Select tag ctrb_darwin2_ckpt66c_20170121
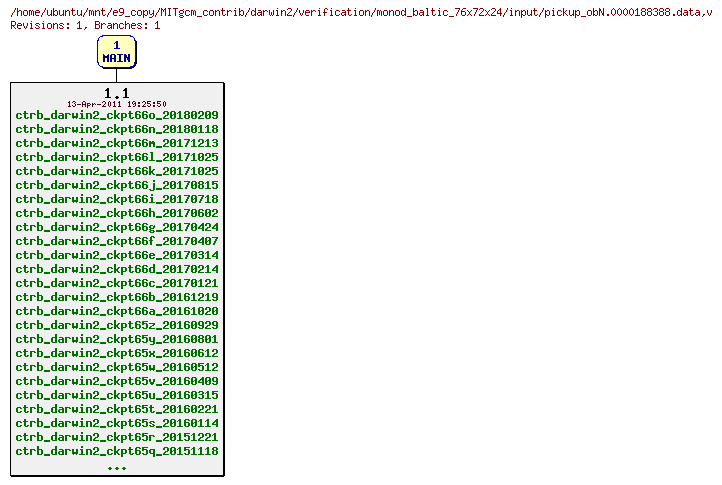This screenshot has width=722, height=485. 117,283
